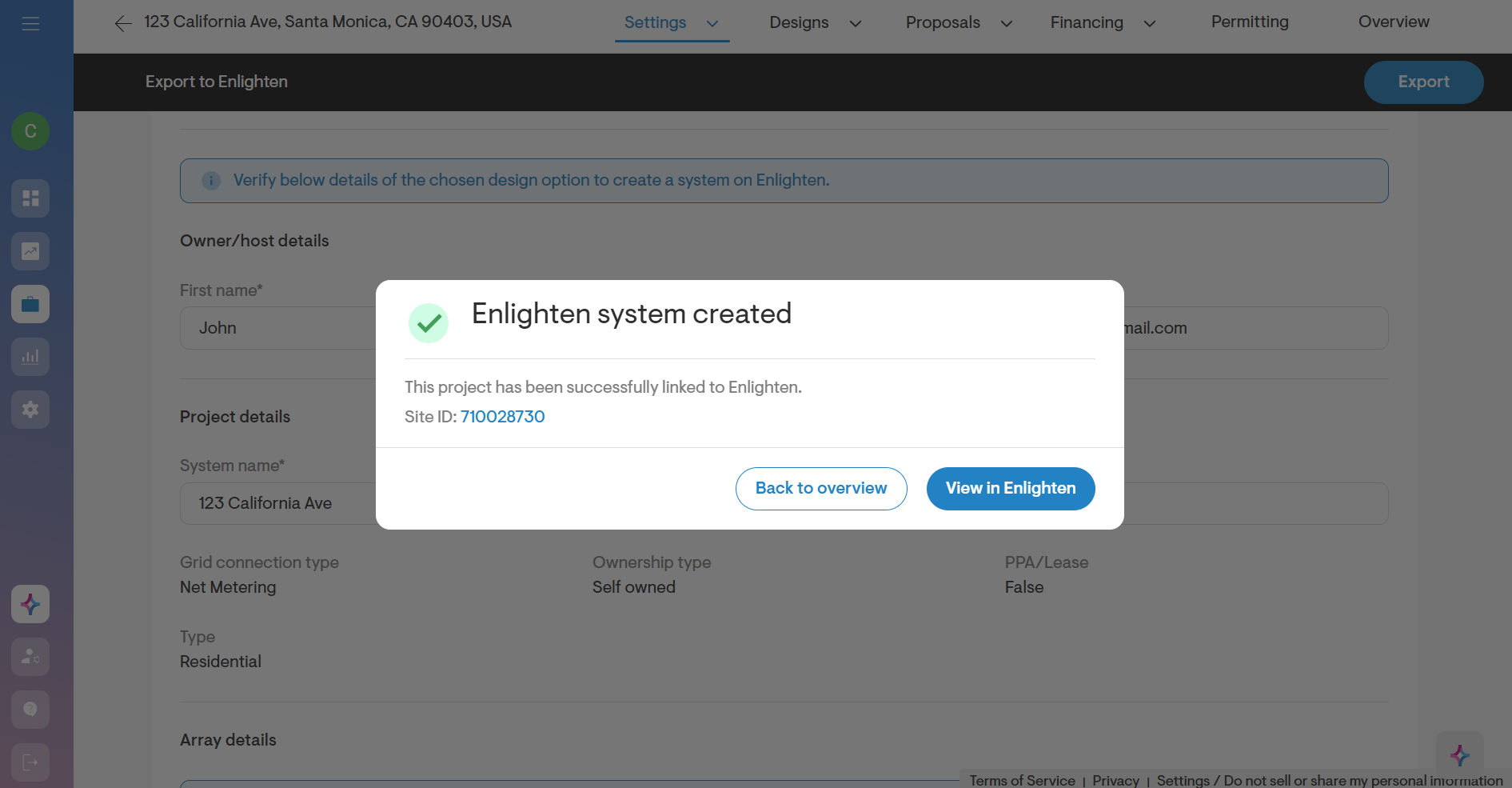Expand the Designs dropdown chevron
This screenshot has height=788, width=1512.
[856, 23]
